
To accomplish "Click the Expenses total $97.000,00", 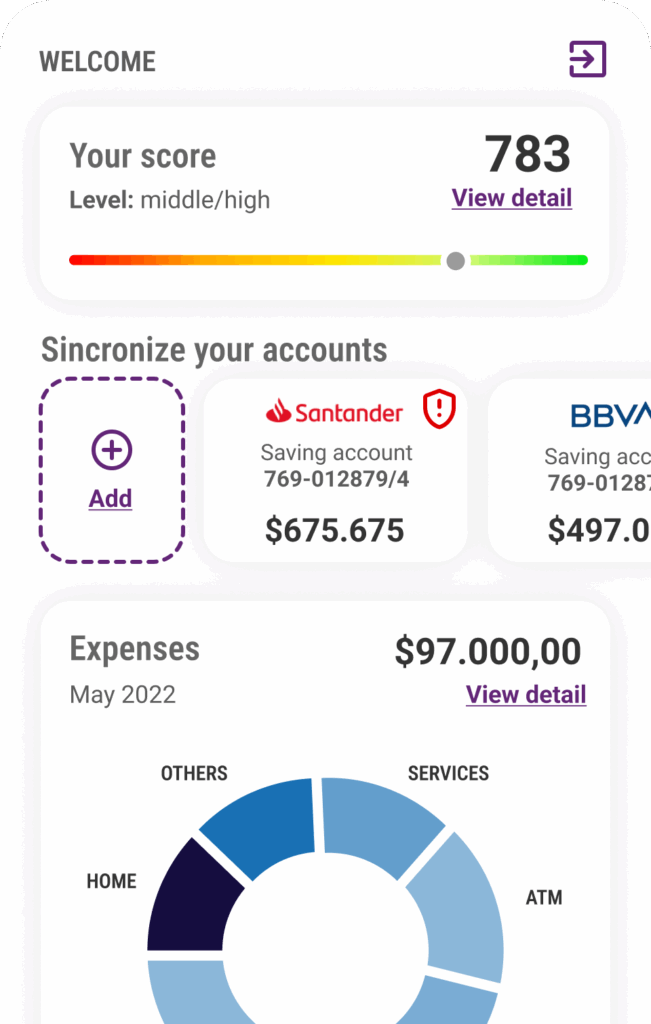I will click(x=487, y=651).
